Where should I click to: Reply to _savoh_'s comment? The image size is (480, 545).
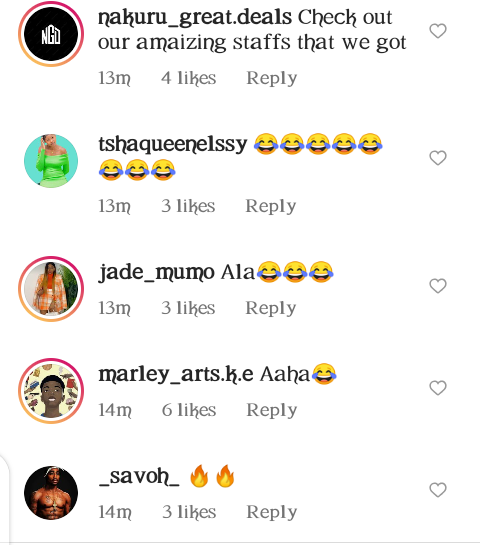tap(271, 512)
